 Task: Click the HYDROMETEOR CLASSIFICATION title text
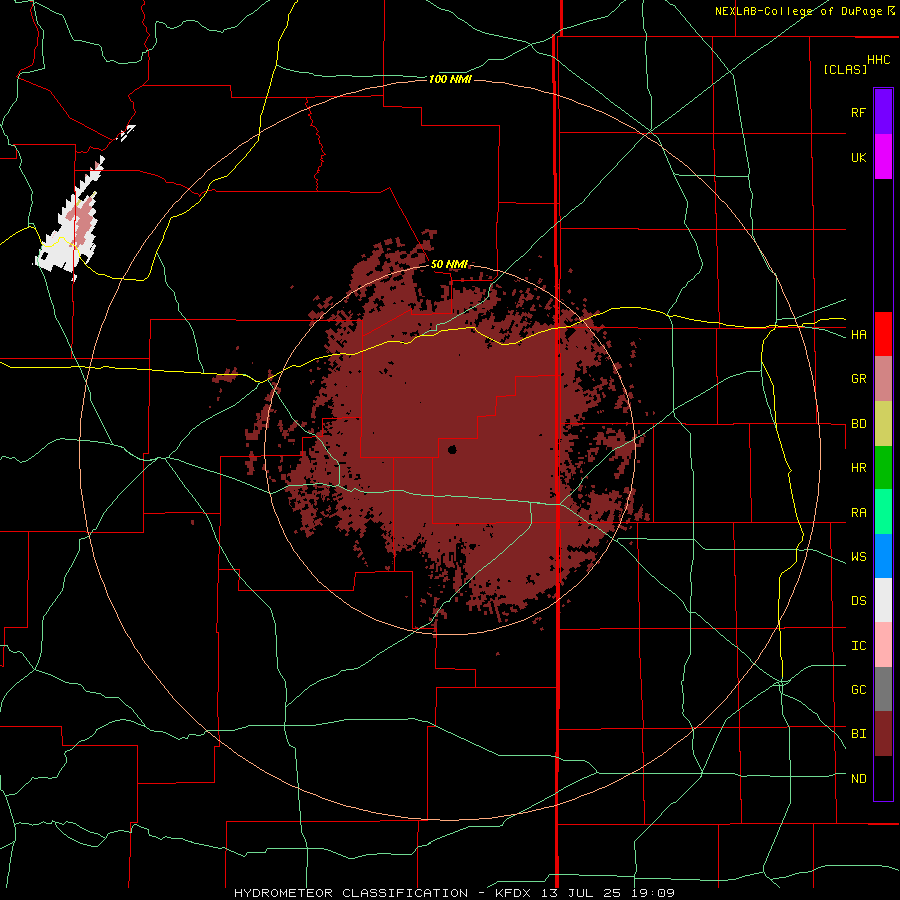pyautogui.click(x=351, y=893)
